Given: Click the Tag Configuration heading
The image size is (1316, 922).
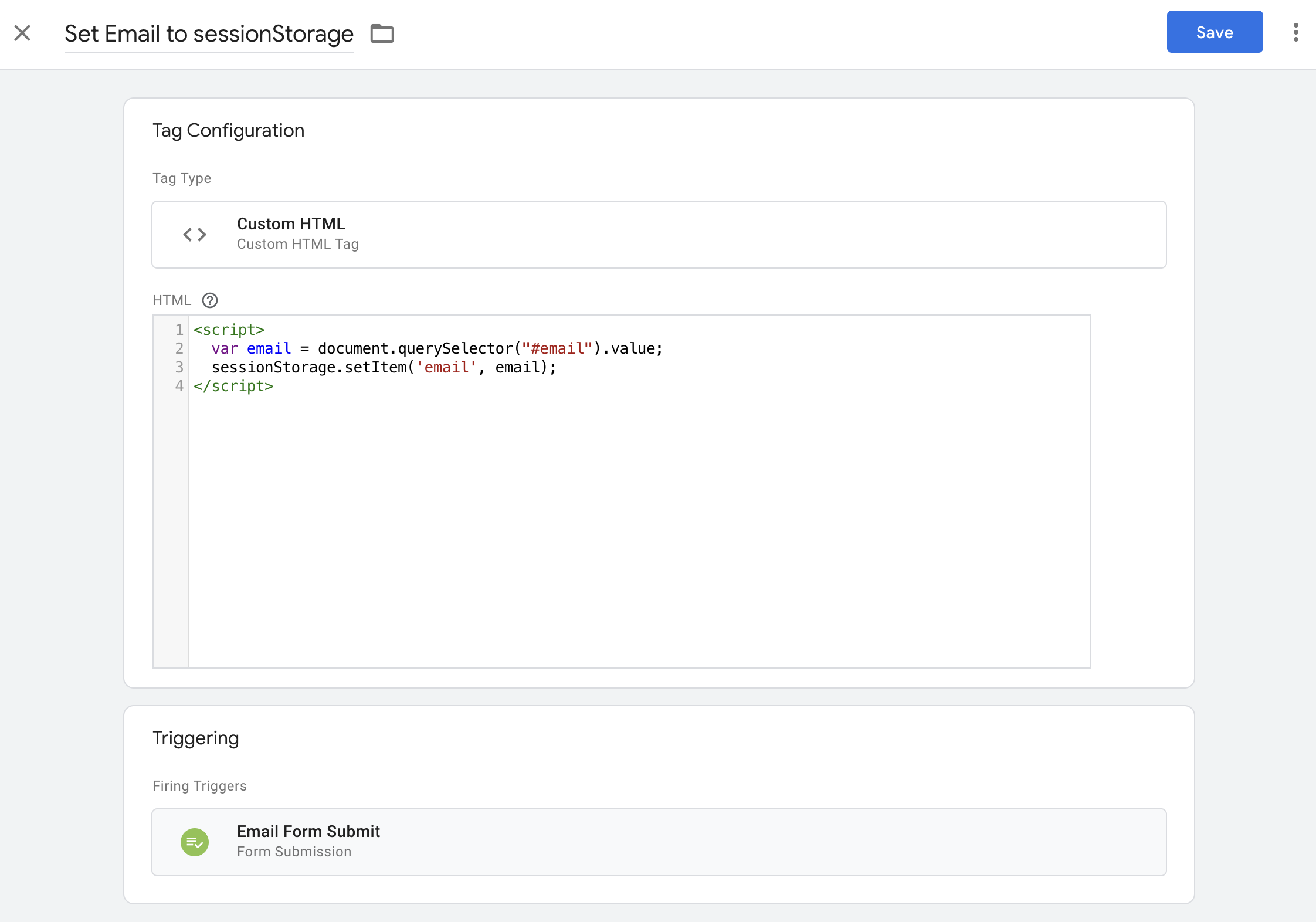Looking at the screenshot, I should pos(228,130).
